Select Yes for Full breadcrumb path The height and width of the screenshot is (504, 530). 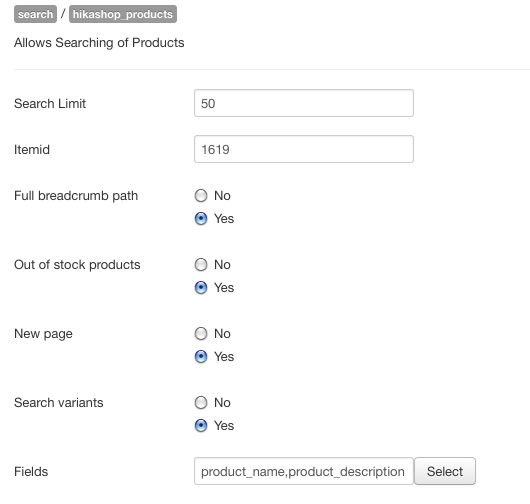click(x=201, y=218)
